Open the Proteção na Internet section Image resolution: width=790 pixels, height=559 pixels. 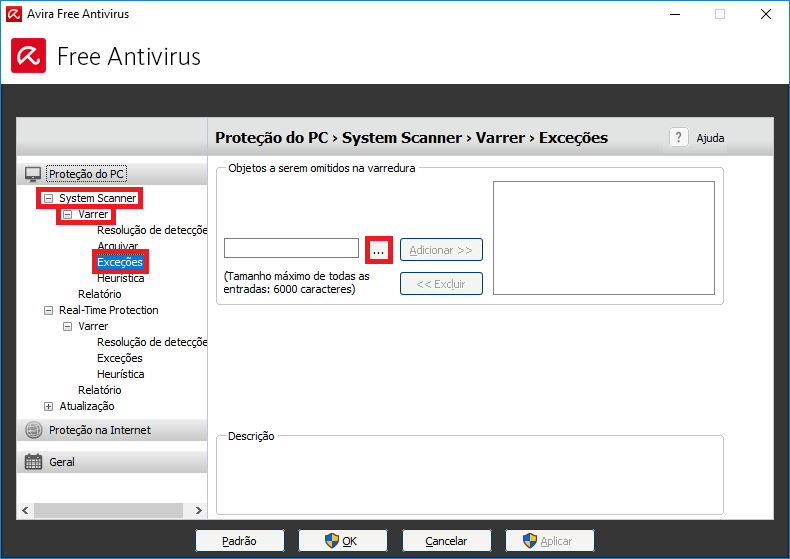(100, 430)
